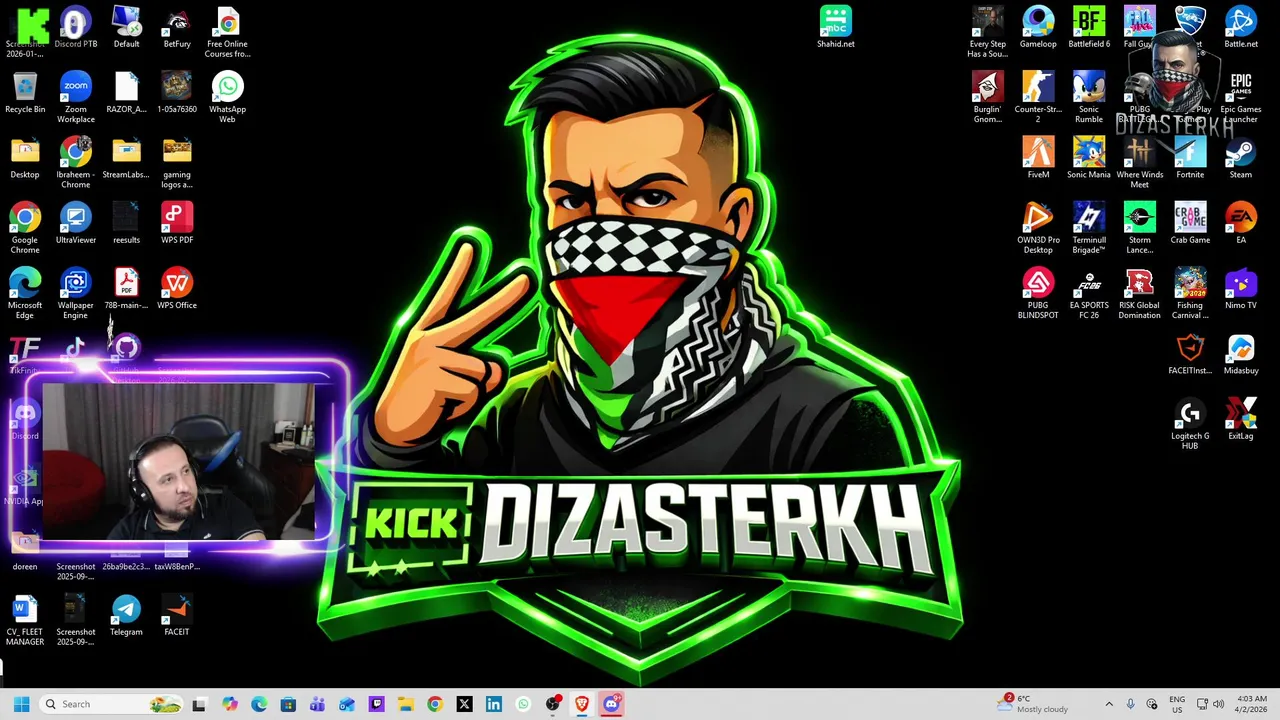
Task: Select the Microsoft Edge desktop shortcut
Action: pos(25,293)
